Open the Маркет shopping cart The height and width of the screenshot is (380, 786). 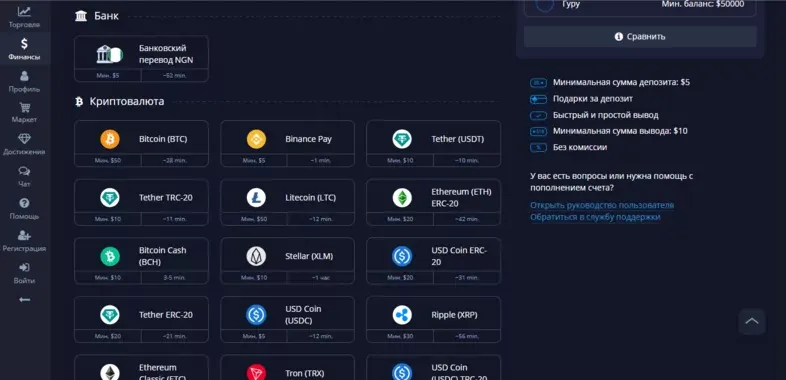(24, 107)
